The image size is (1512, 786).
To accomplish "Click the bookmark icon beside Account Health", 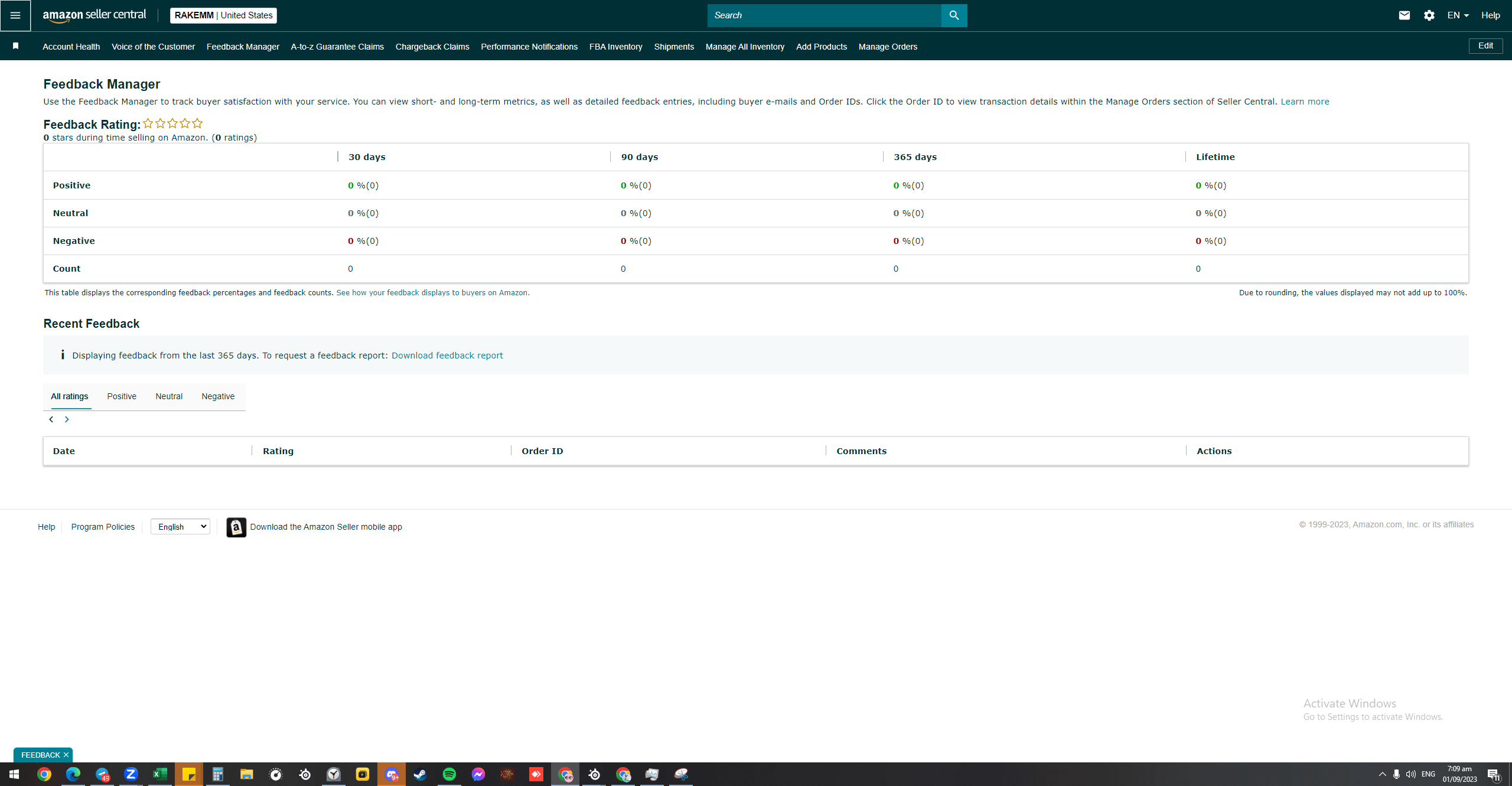I will pos(16,46).
